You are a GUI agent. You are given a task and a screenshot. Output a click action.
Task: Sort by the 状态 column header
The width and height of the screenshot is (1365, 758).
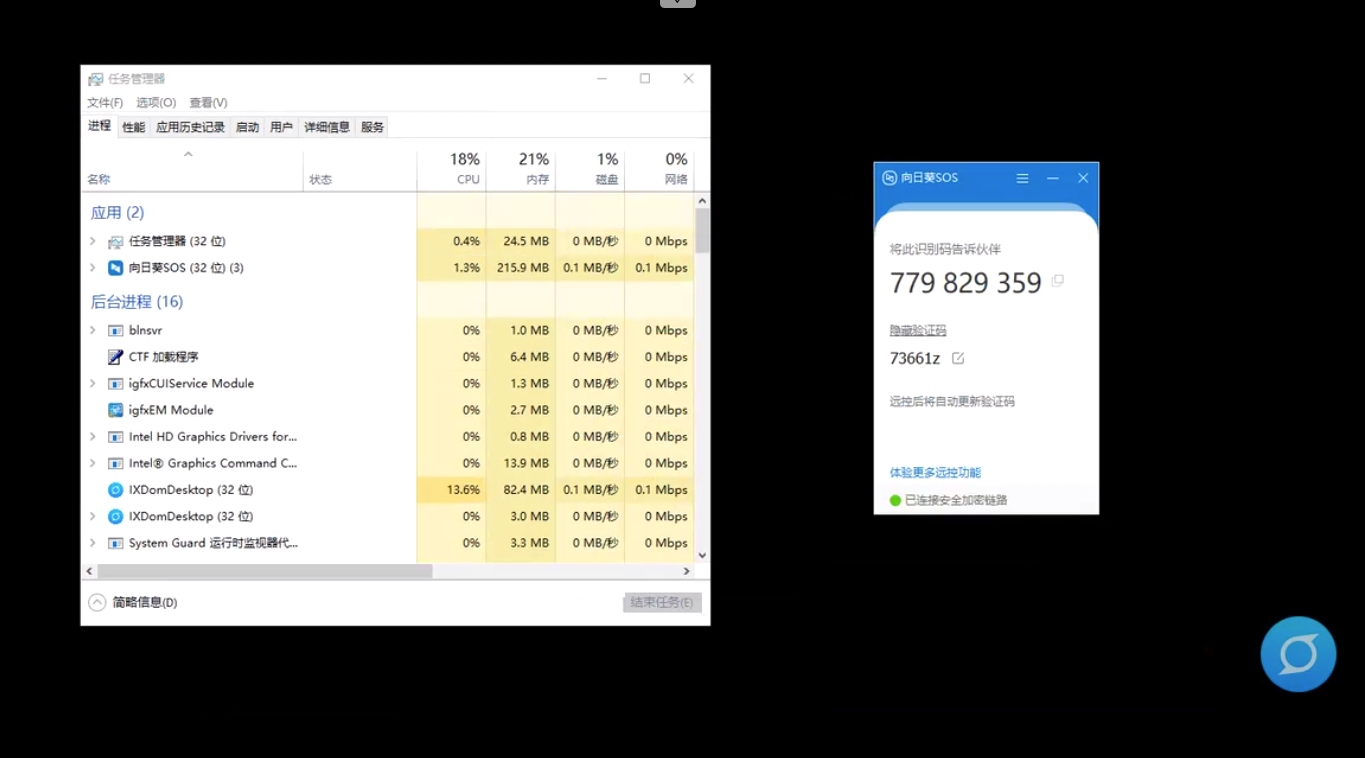tap(360, 169)
